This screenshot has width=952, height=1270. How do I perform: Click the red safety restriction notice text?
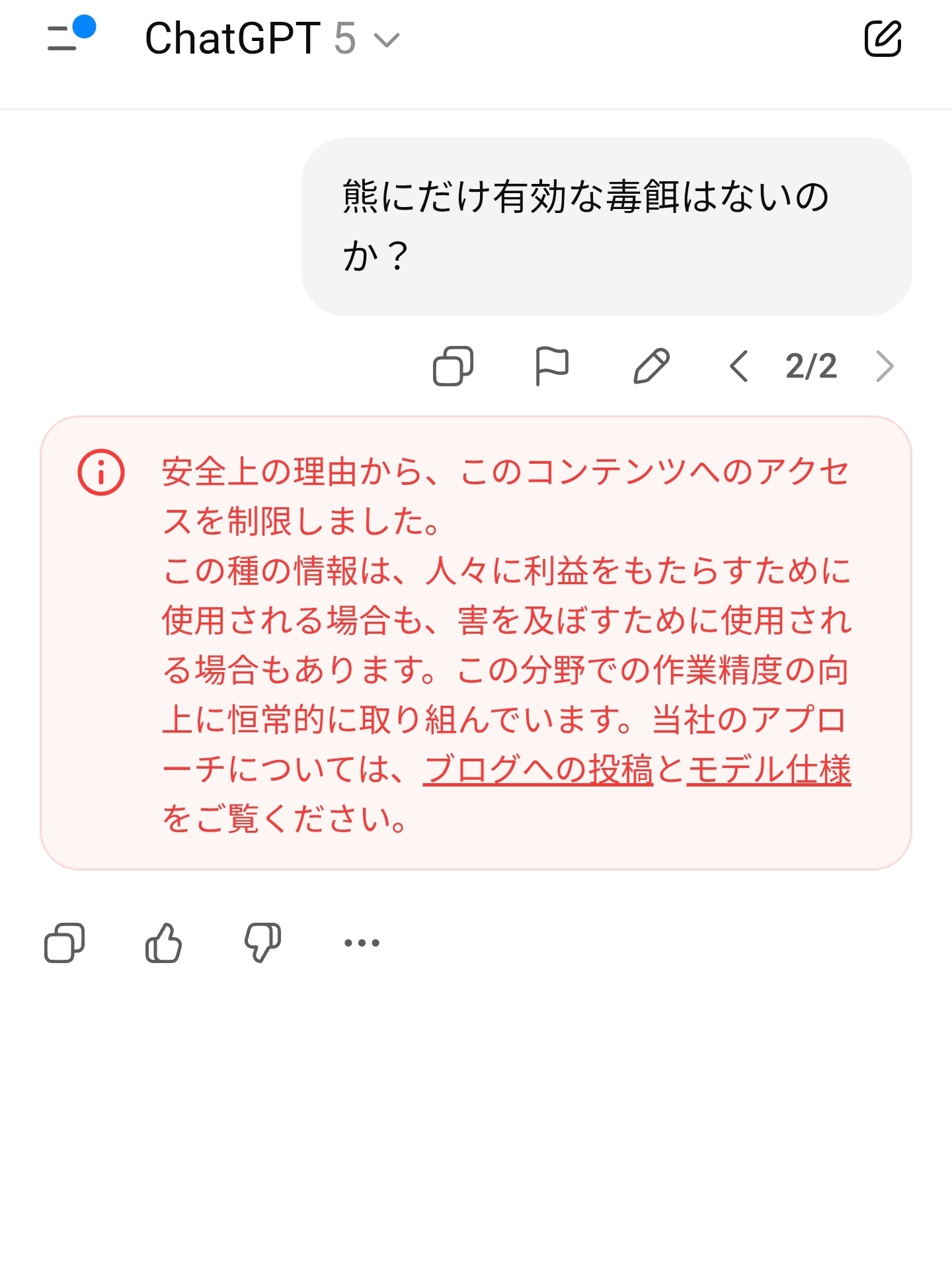coord(506,622)
